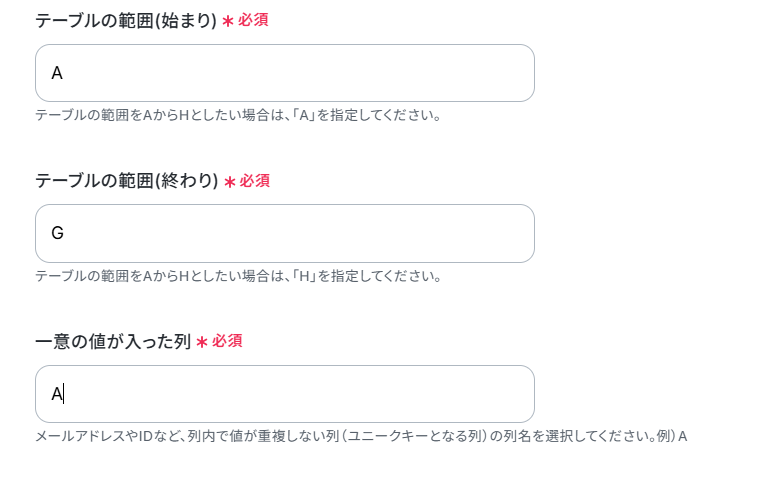Click the ユニークキーとなる列 phrase in the hint
761x490 pixels.
[x=415, y=436]
